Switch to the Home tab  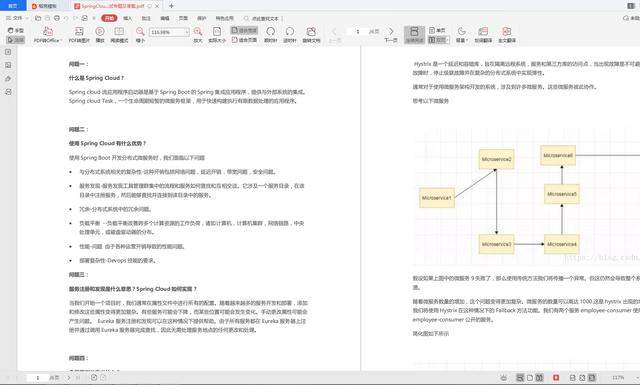(13, 6)
